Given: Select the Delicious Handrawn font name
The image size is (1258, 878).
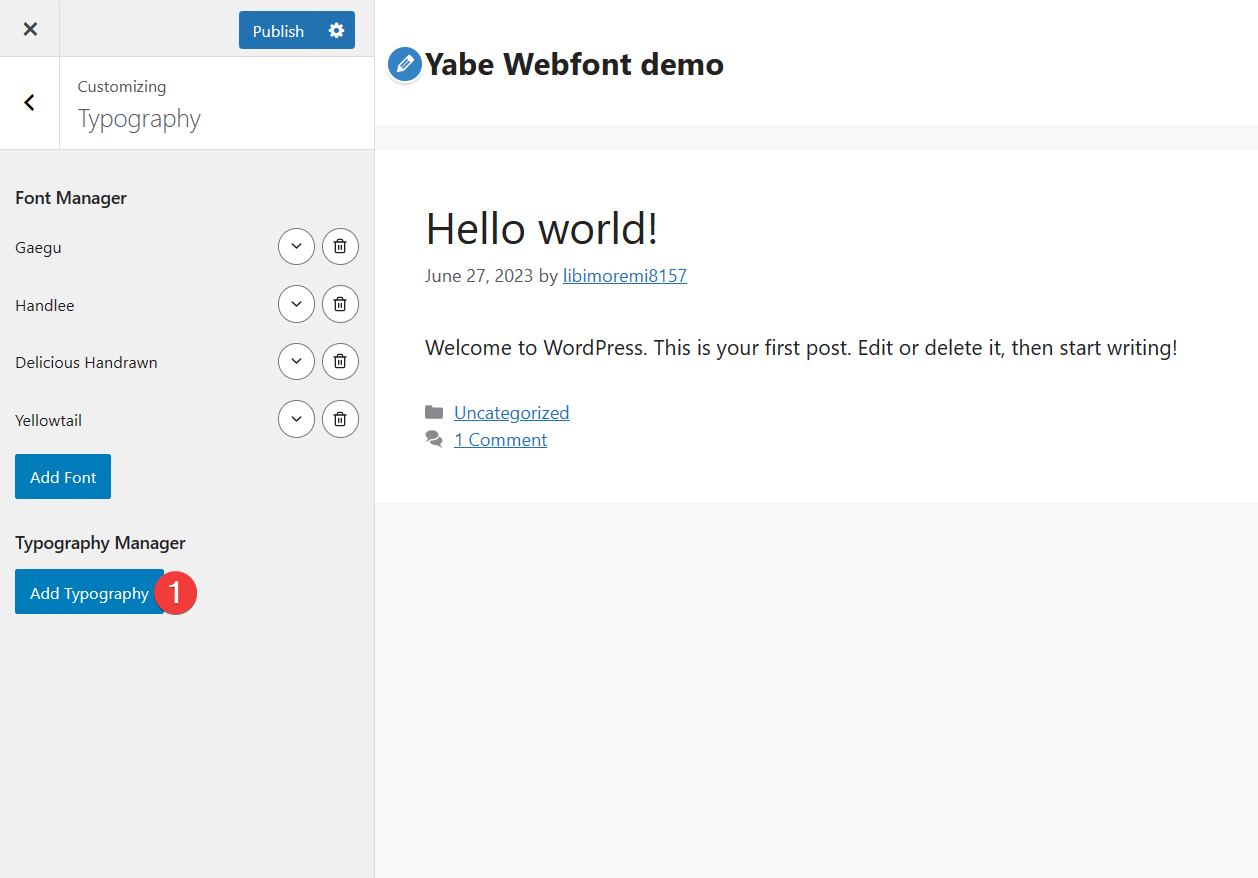Looking at the screenshot, I should [86, 362].
